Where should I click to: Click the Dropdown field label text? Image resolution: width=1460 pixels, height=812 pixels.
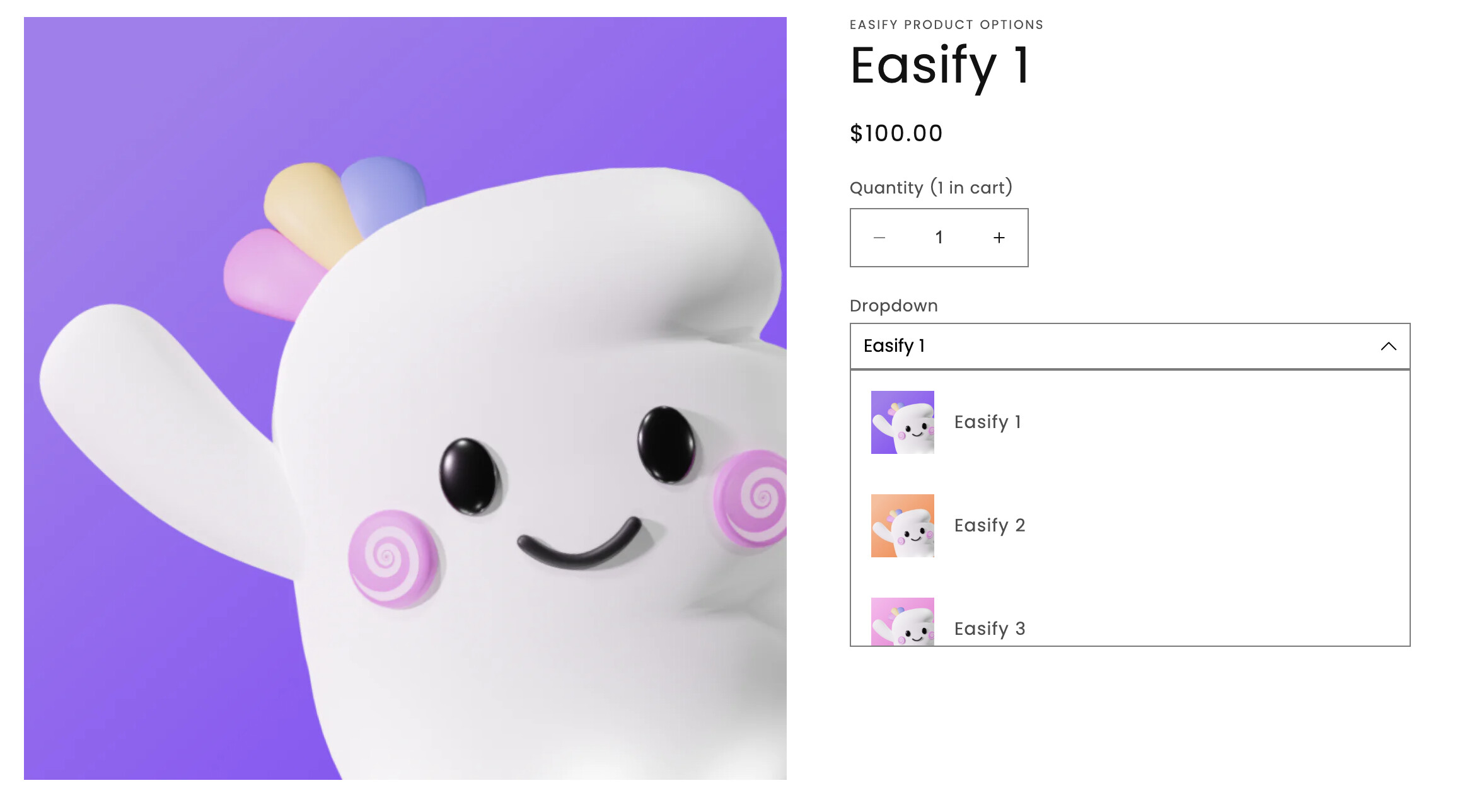click(x=894, y=306)
